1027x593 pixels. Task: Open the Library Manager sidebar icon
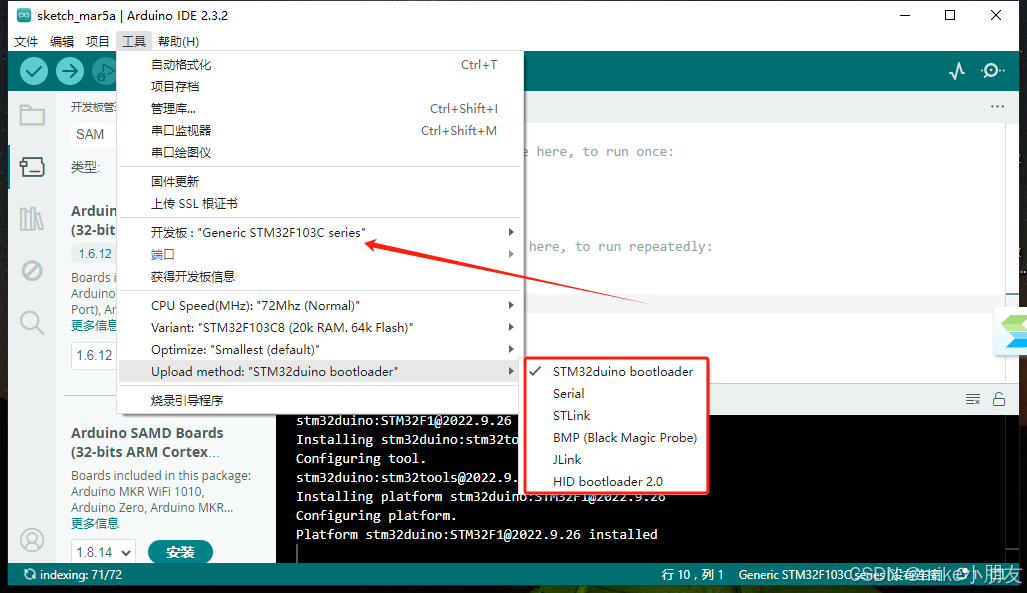coord(31,218)
